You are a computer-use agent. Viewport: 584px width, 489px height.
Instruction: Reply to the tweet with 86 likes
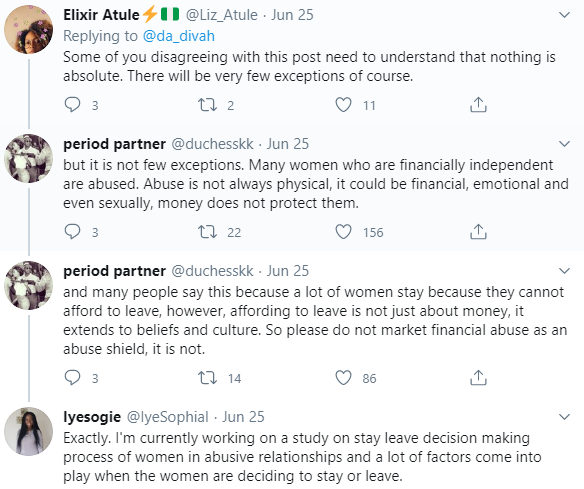click(x=72, y=378)
